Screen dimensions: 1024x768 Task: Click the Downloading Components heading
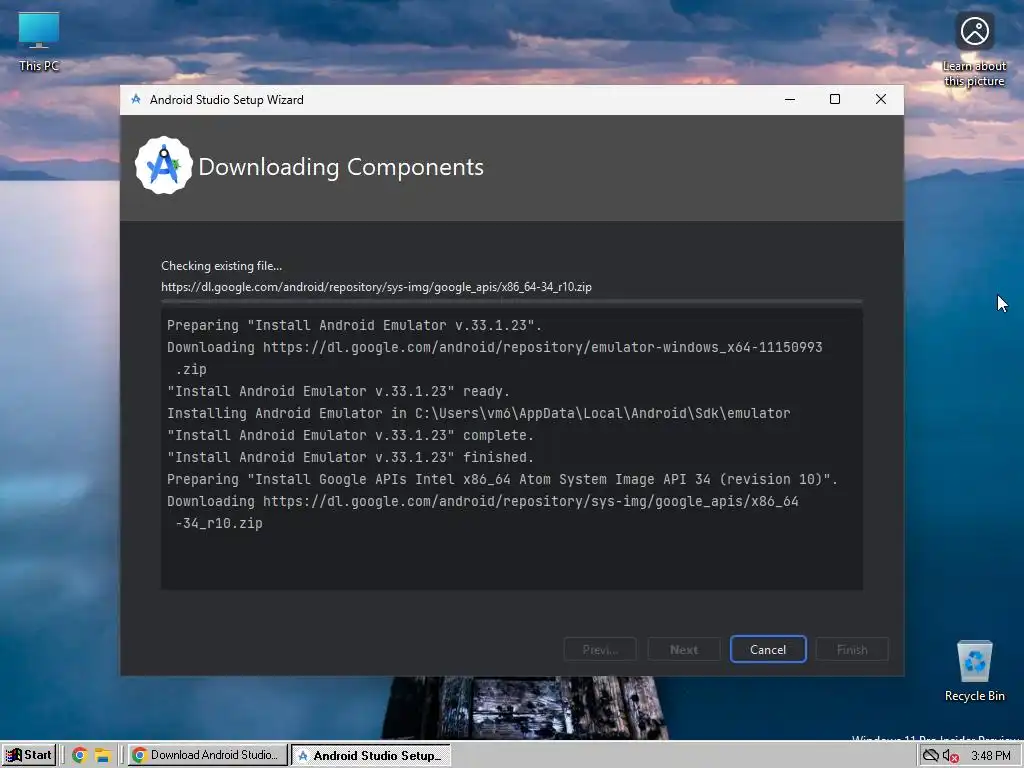tap(341, 167)
